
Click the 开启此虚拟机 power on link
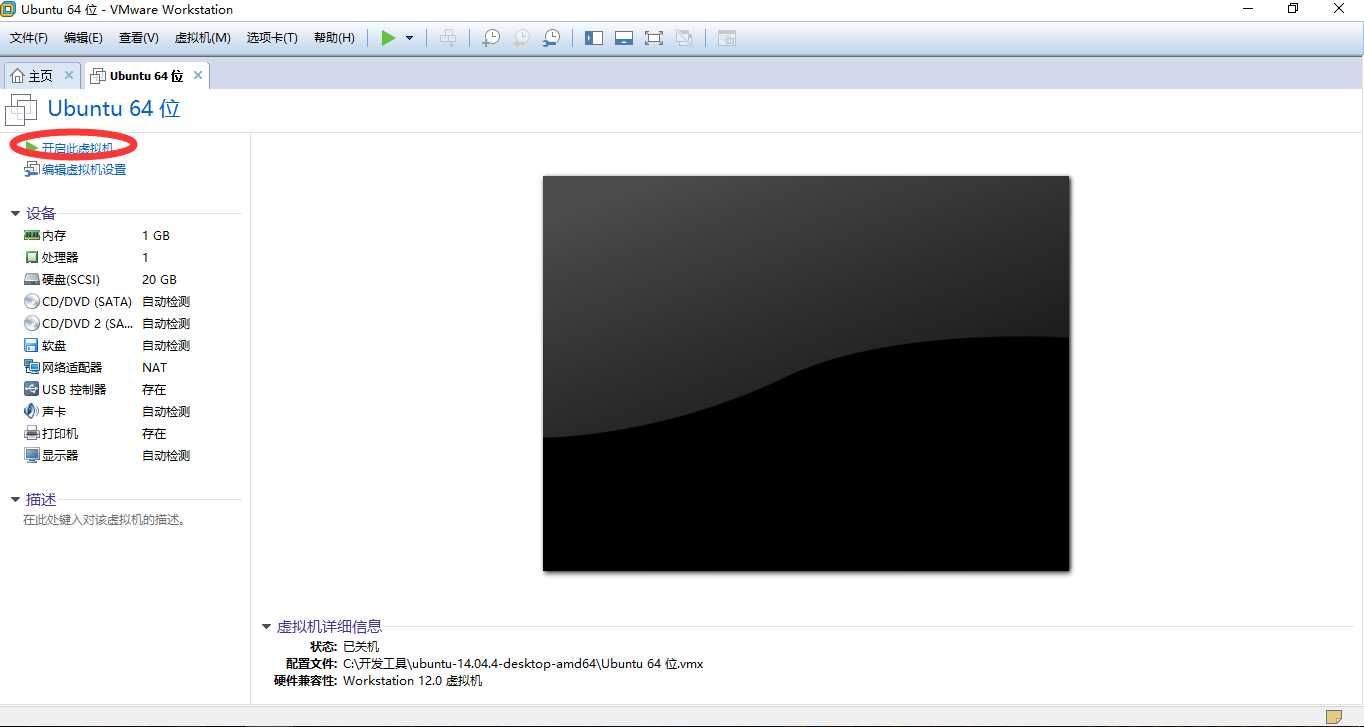click(x=77, y=148)
